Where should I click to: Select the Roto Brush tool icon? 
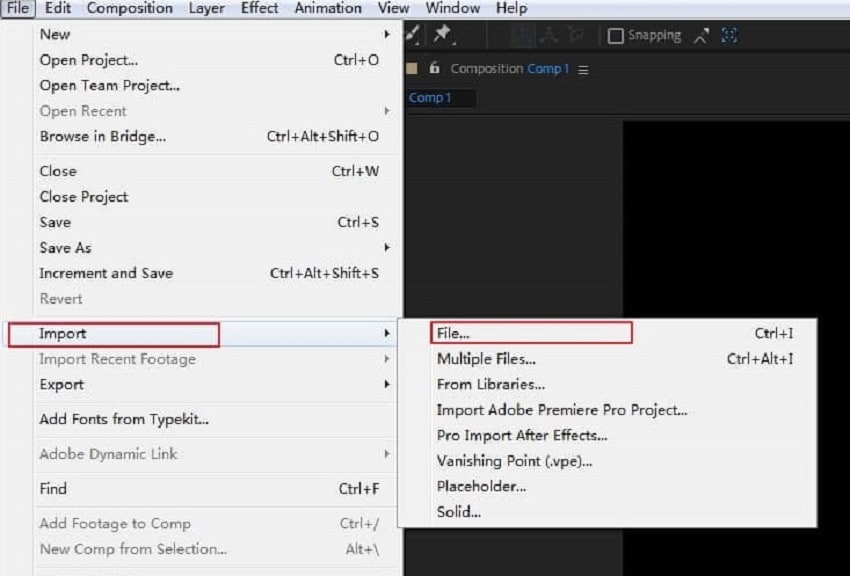pyautogui.click(x=412, y=35)
